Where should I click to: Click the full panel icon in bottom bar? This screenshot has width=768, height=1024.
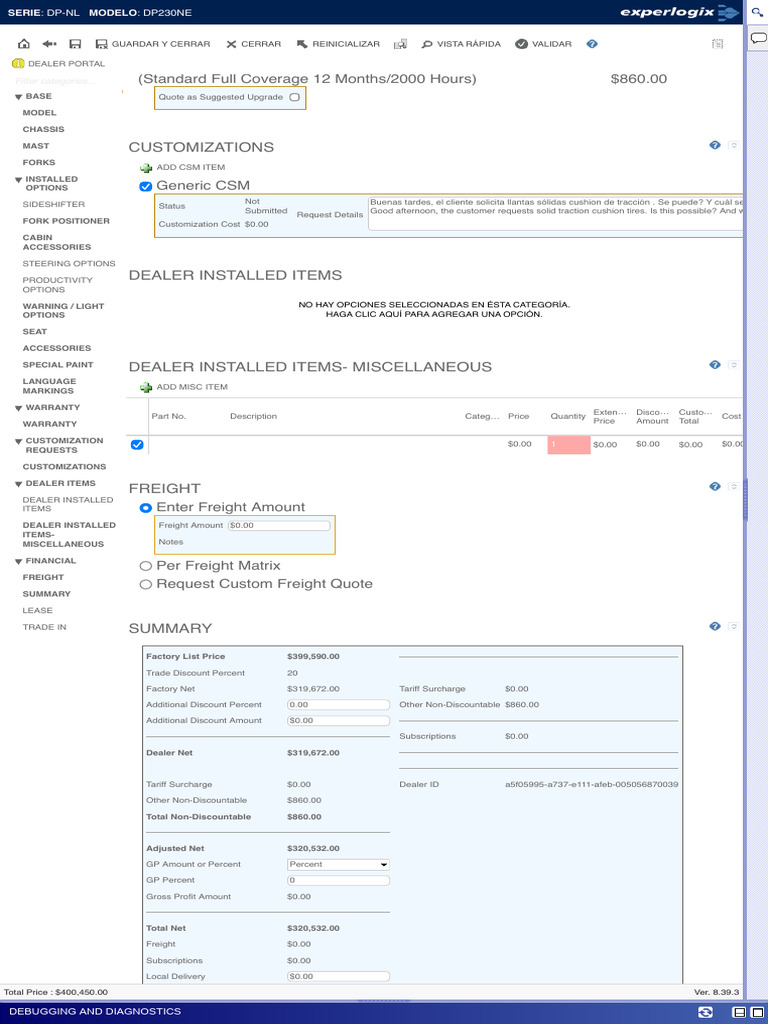[x=758, y=1012]
